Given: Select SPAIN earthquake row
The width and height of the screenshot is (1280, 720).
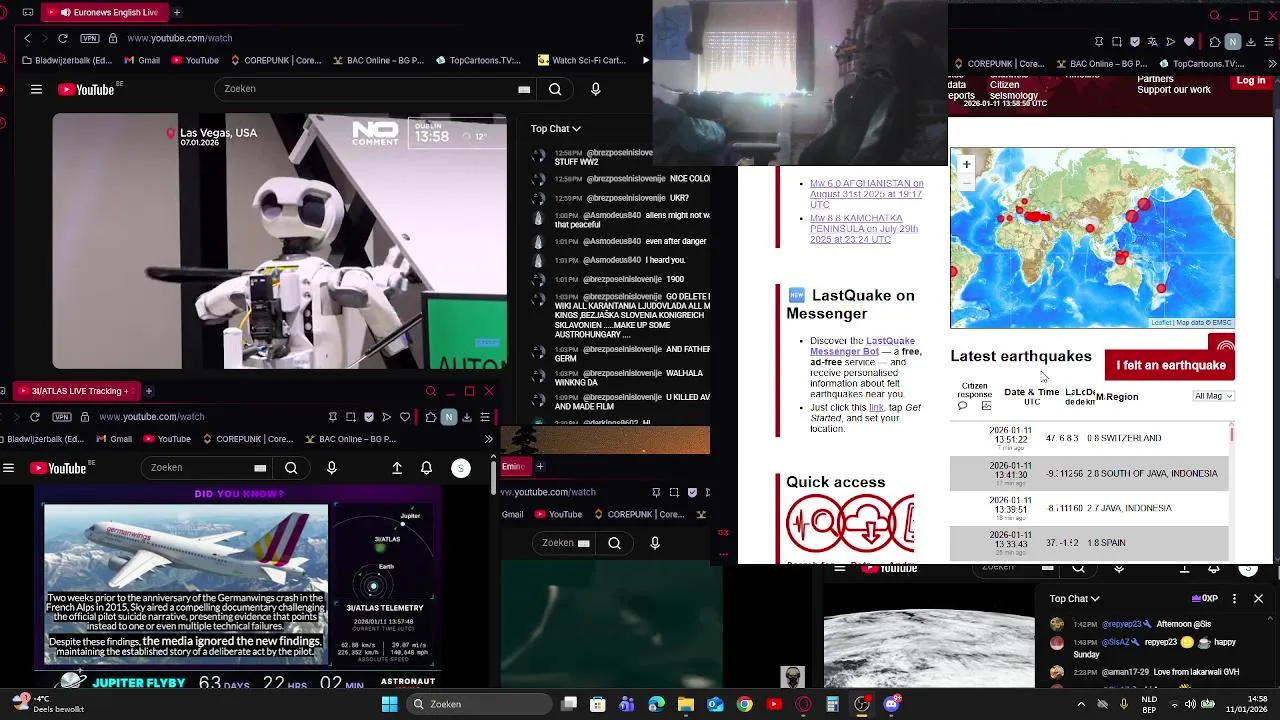Looking at the screenshot, I should coord(1089,543).
